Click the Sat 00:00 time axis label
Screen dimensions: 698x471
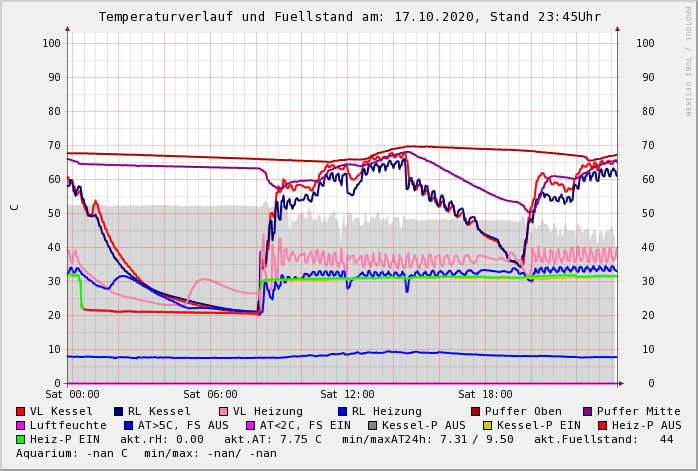(72, 395)
